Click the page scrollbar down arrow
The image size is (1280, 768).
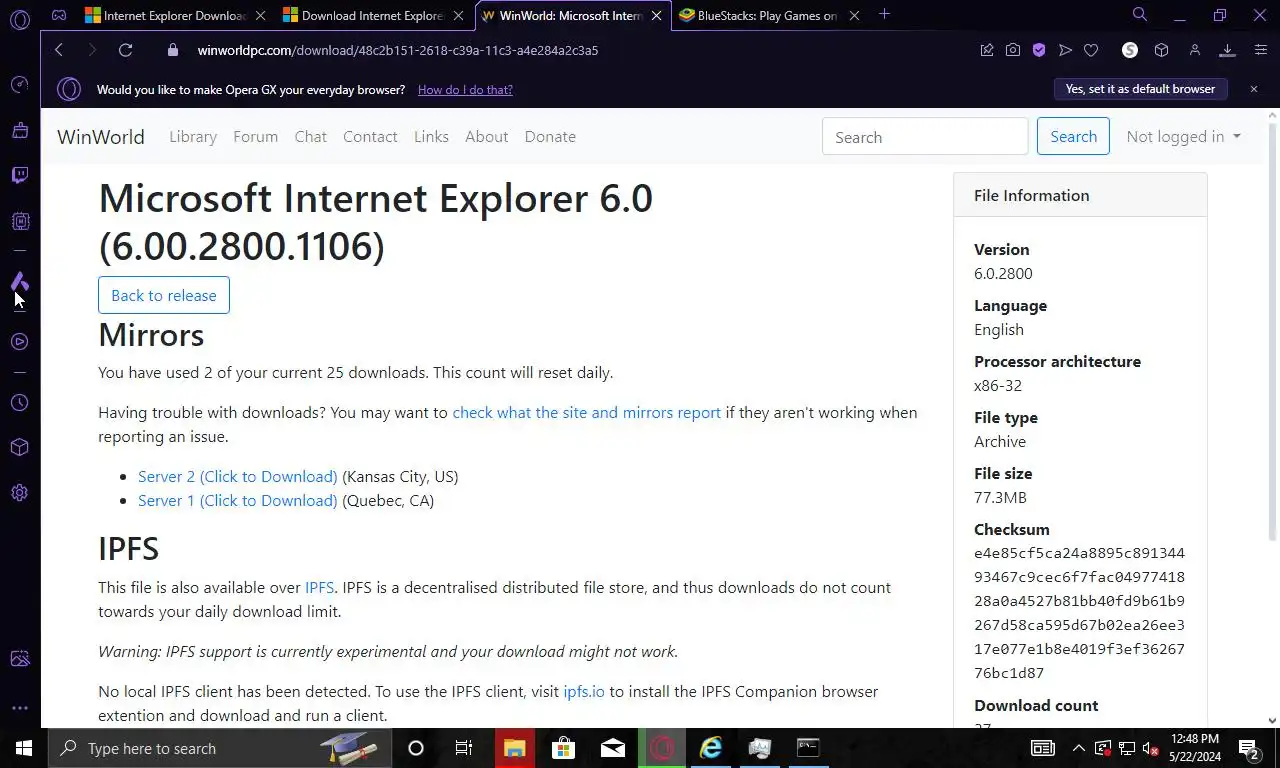1273,720
